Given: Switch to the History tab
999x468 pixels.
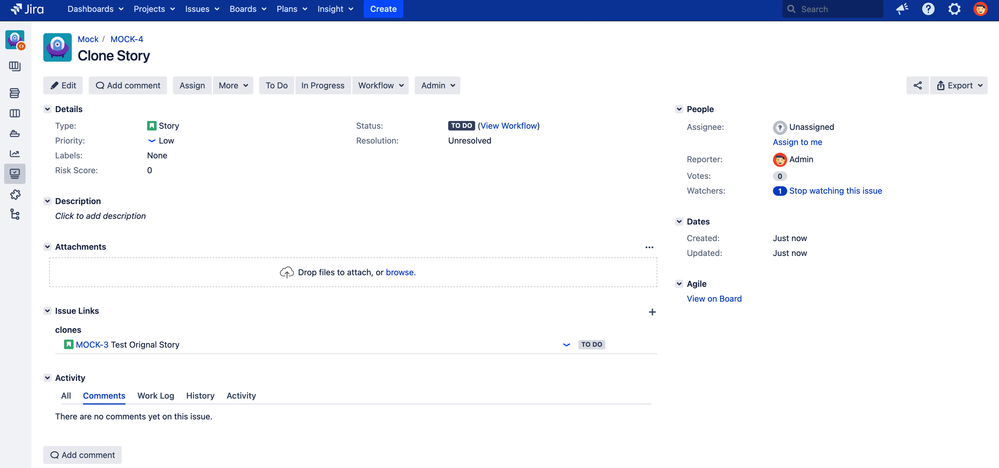Looking at the screenshot, I should tap(200, 395).
